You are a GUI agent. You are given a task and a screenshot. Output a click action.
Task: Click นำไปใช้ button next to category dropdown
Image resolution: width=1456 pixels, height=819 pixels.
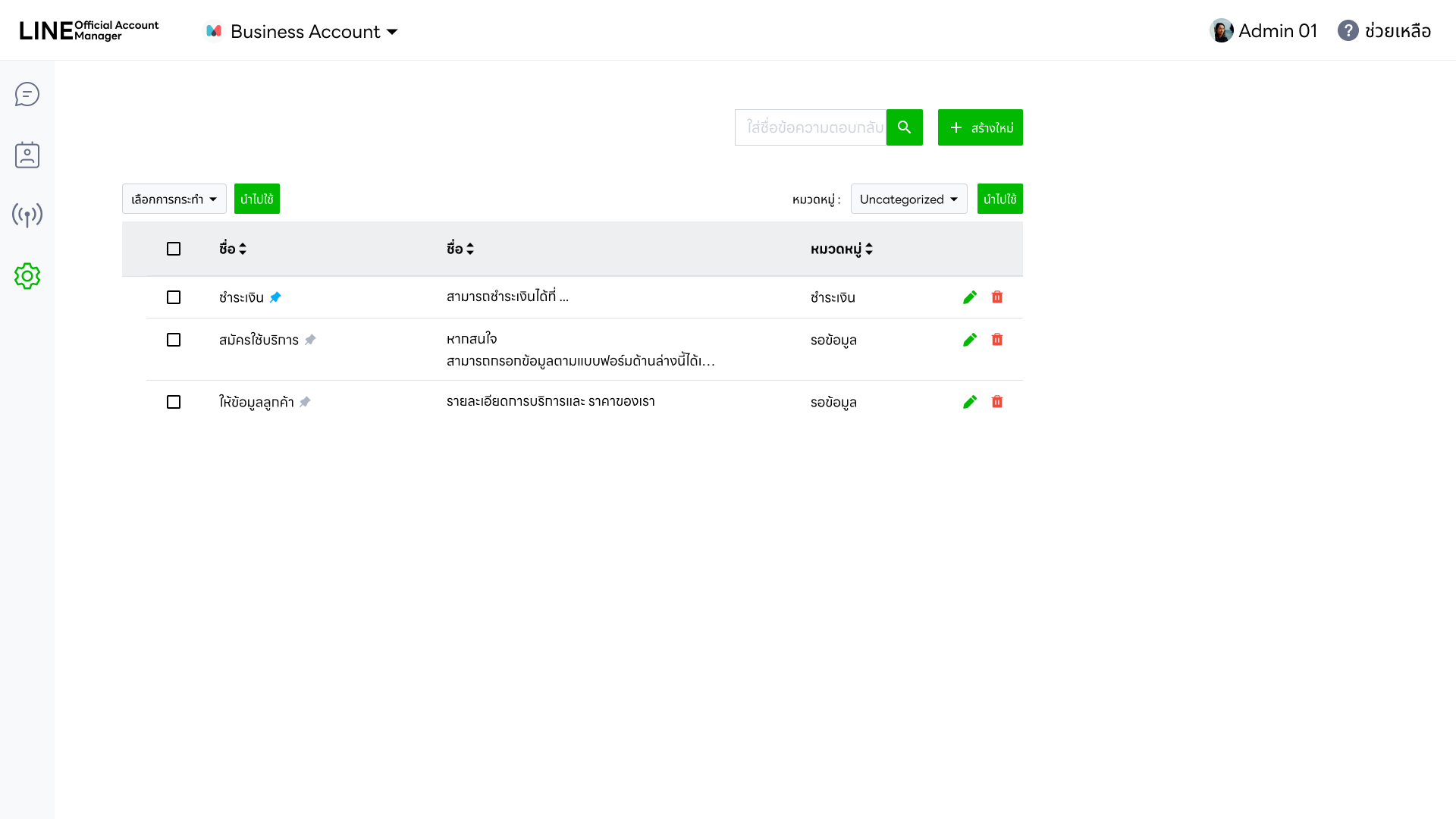click(999, 199)
